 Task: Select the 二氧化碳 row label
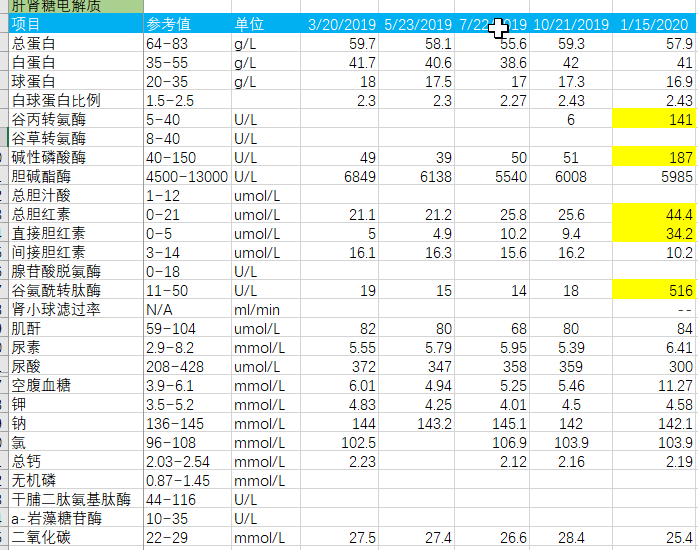(x=41, y=538)
